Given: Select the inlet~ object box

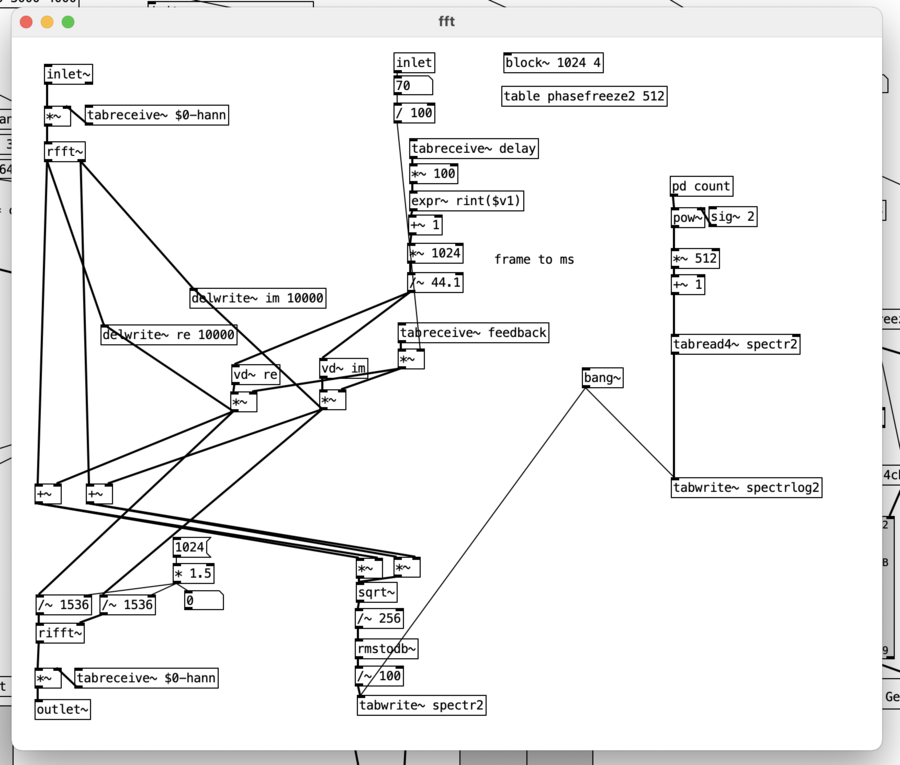Looking at the screenshot, I should 68,74.
